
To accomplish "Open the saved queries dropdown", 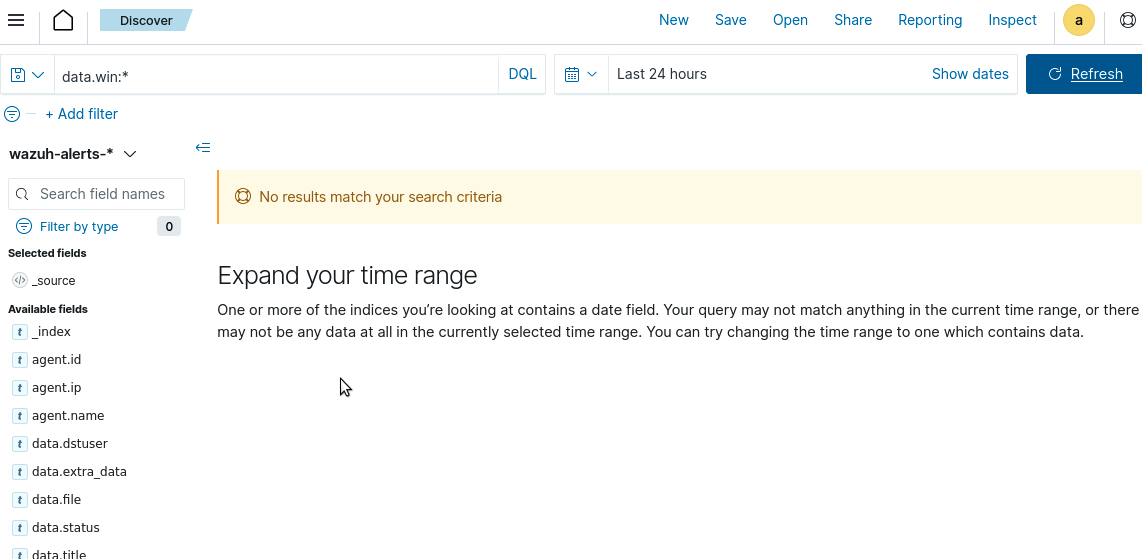I will coord(27,75).
